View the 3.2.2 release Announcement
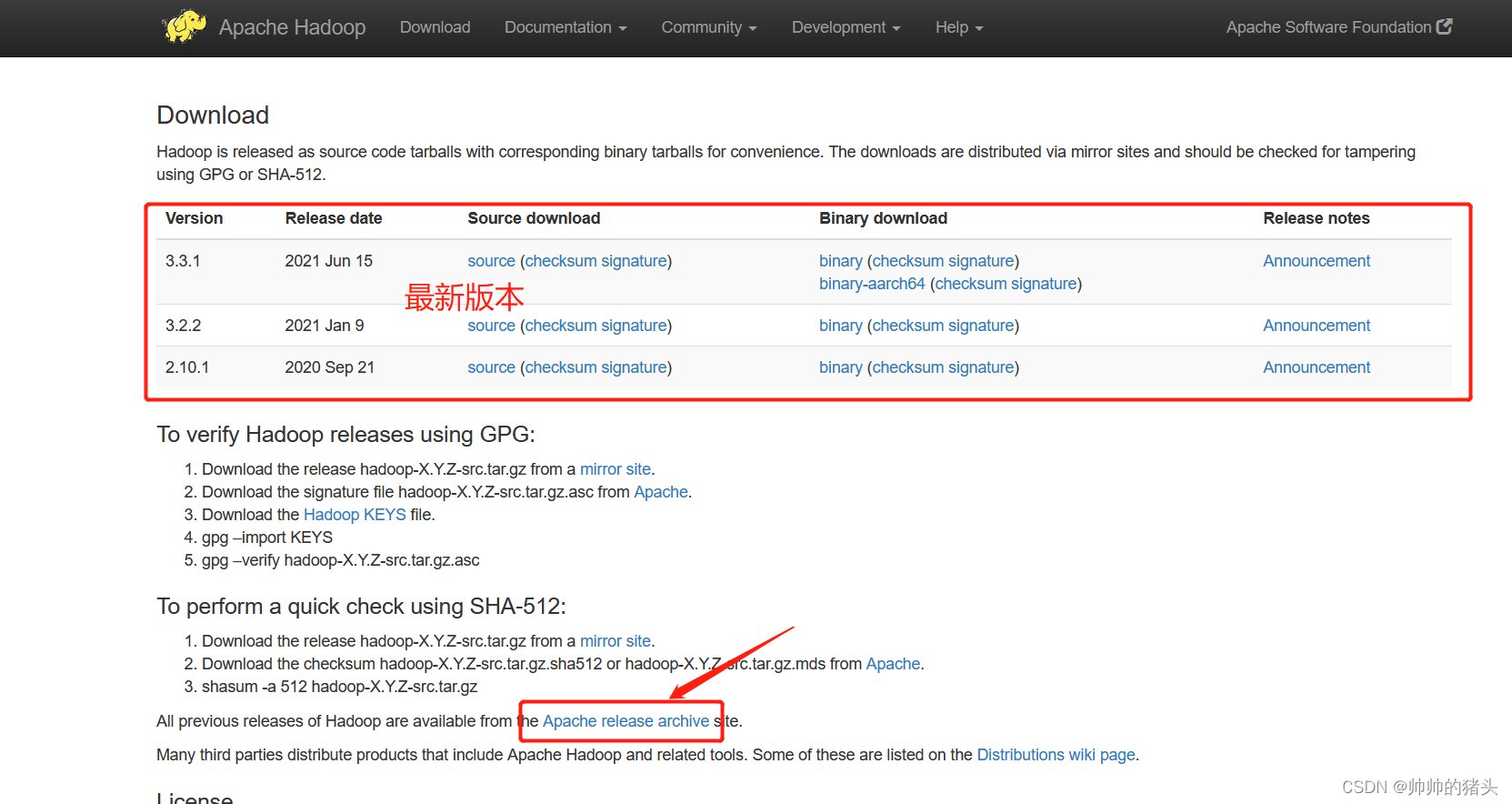Viewport: 1512px width, 804px height. [1317, 326]
